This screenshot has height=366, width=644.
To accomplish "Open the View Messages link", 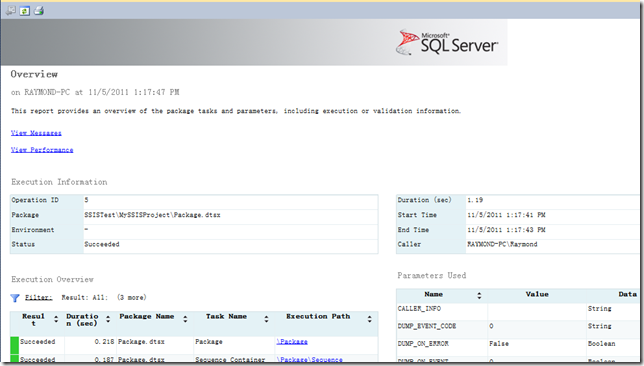I will coord(36,133).
